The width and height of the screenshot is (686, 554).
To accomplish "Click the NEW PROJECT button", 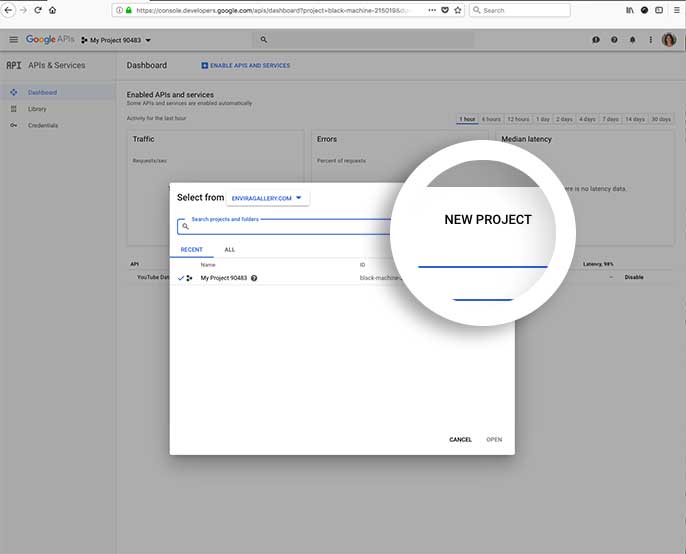I will (487, 219).
